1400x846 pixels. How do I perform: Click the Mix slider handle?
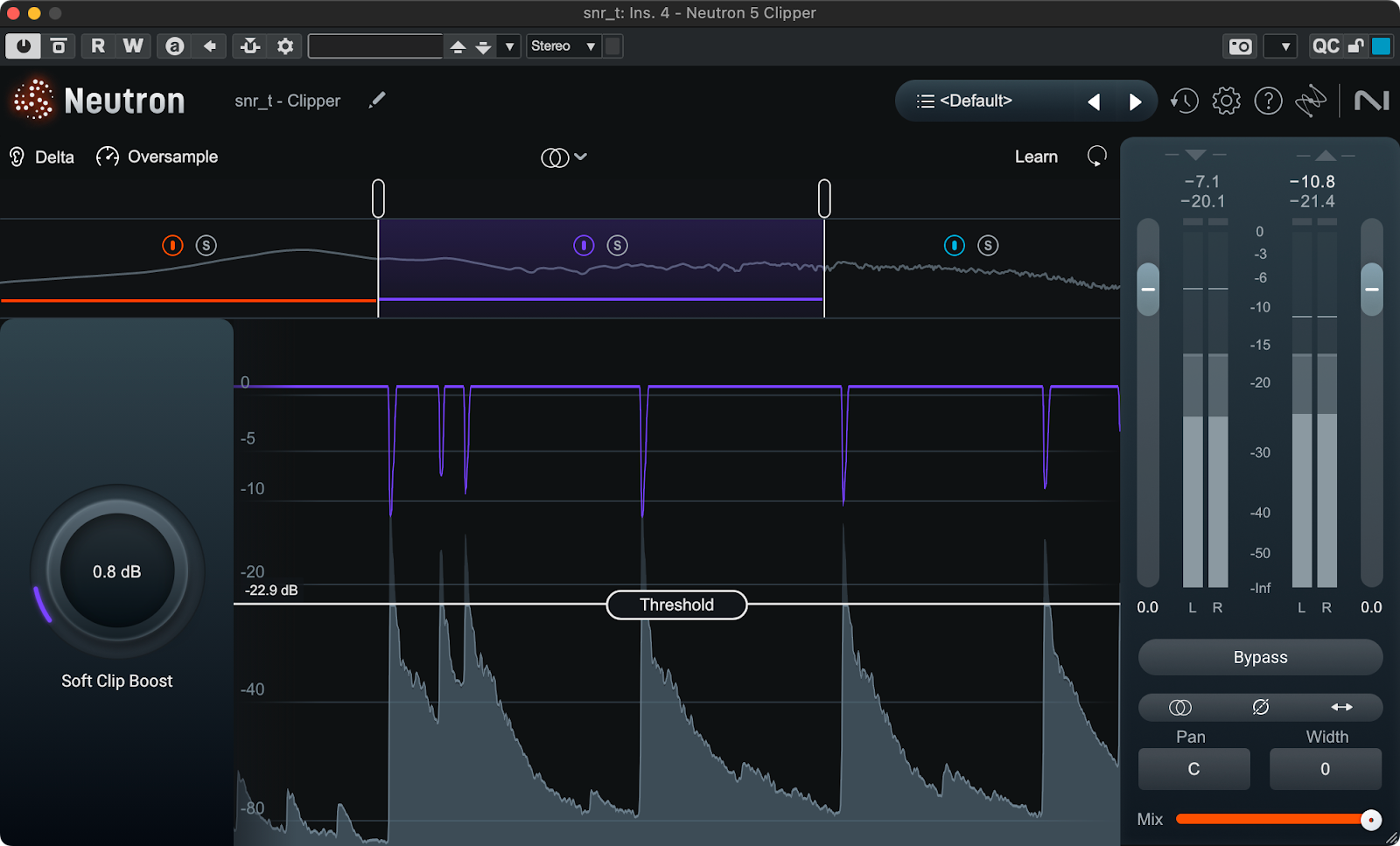pos(1371,820)
